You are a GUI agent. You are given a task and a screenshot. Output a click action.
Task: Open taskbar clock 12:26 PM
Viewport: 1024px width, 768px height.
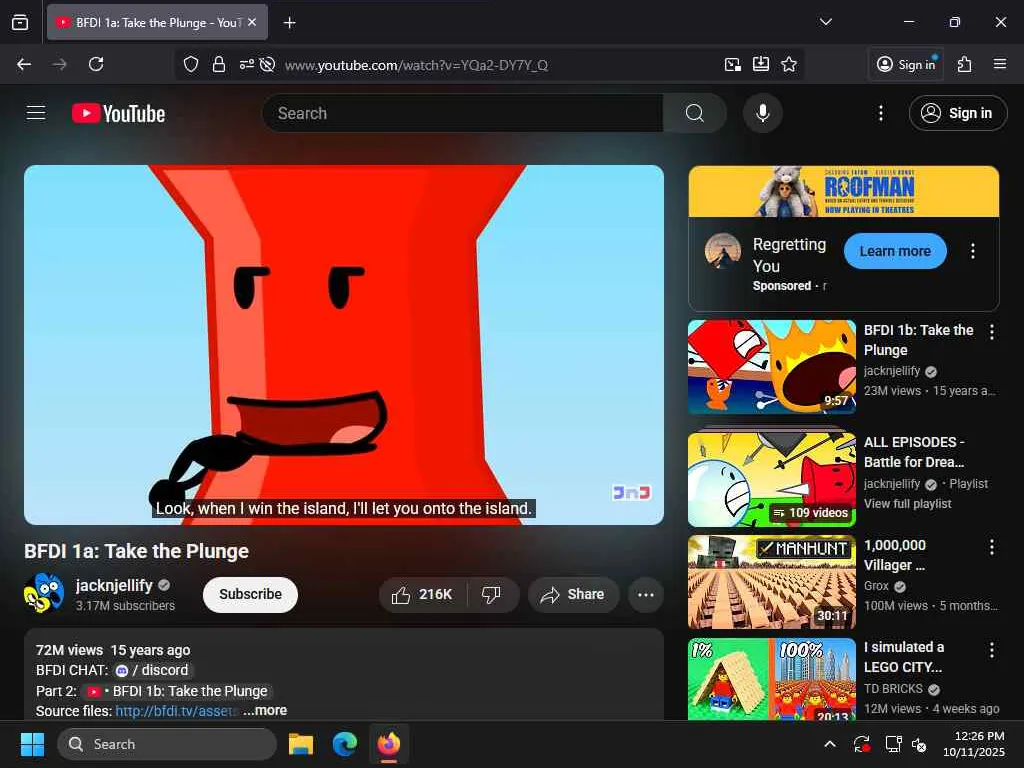(x=974, y=744)
